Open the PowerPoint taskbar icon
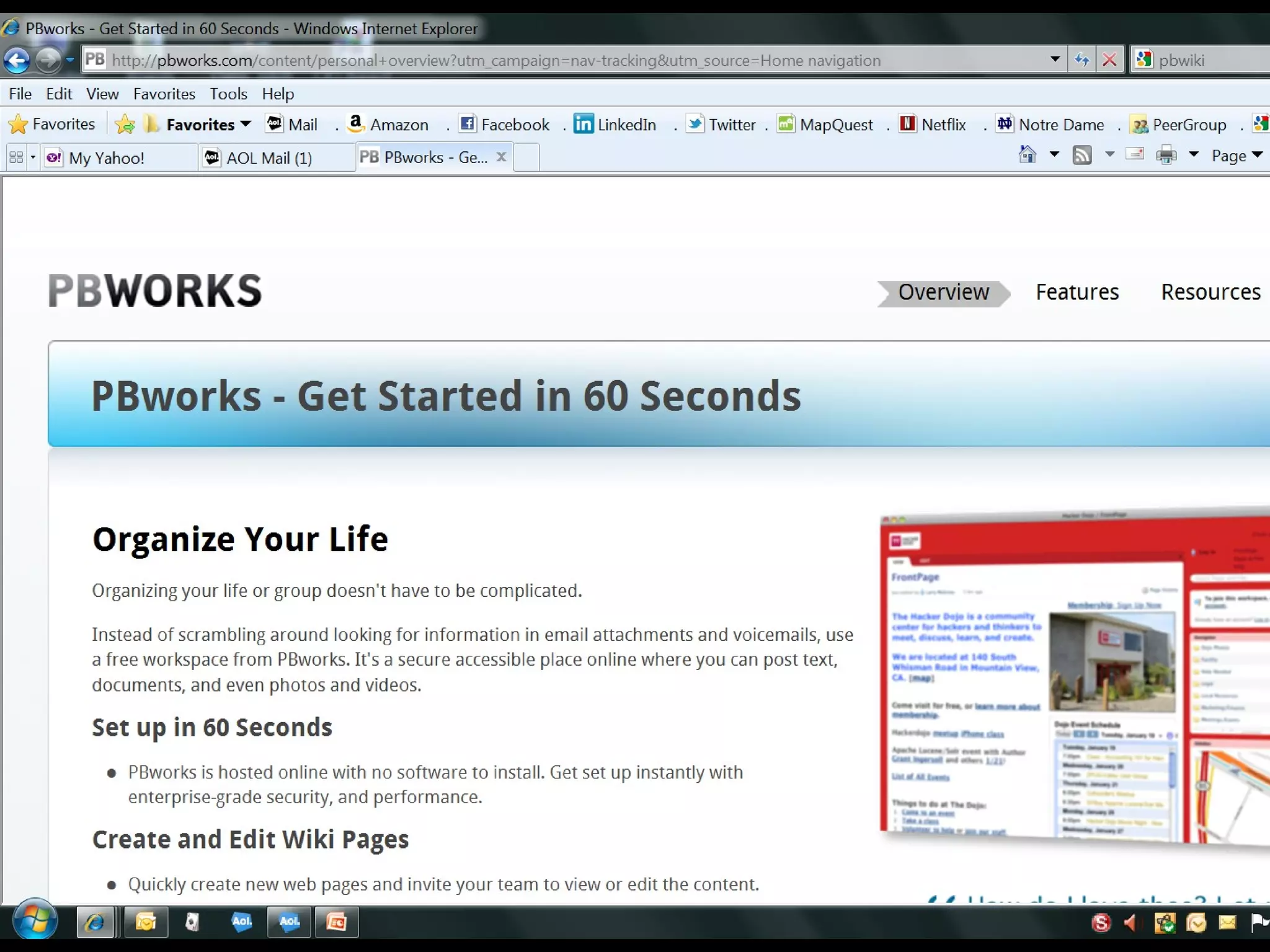Image resolution: width=1270 pixels, height=952 pixels. (336, 923)
